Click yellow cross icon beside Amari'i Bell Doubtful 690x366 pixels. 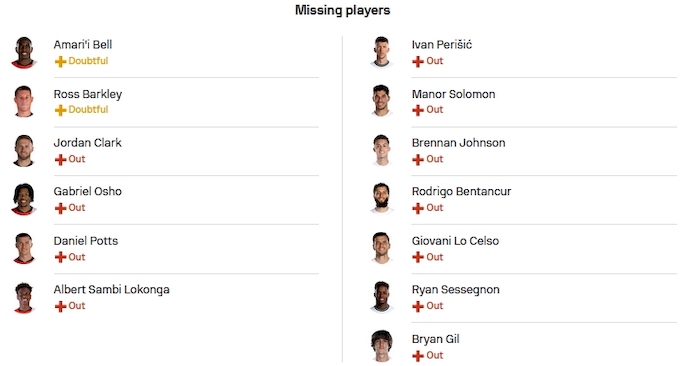click(x=60, y=62)
